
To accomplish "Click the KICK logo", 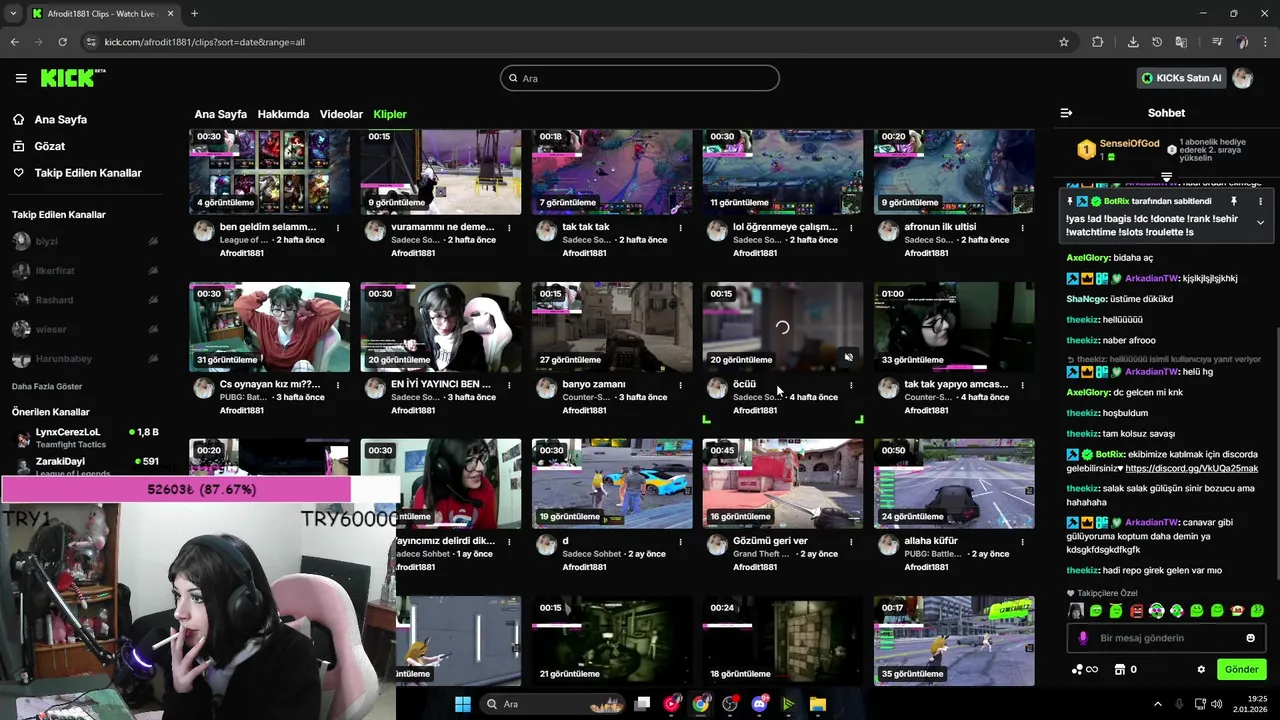I will coord(73,78).
